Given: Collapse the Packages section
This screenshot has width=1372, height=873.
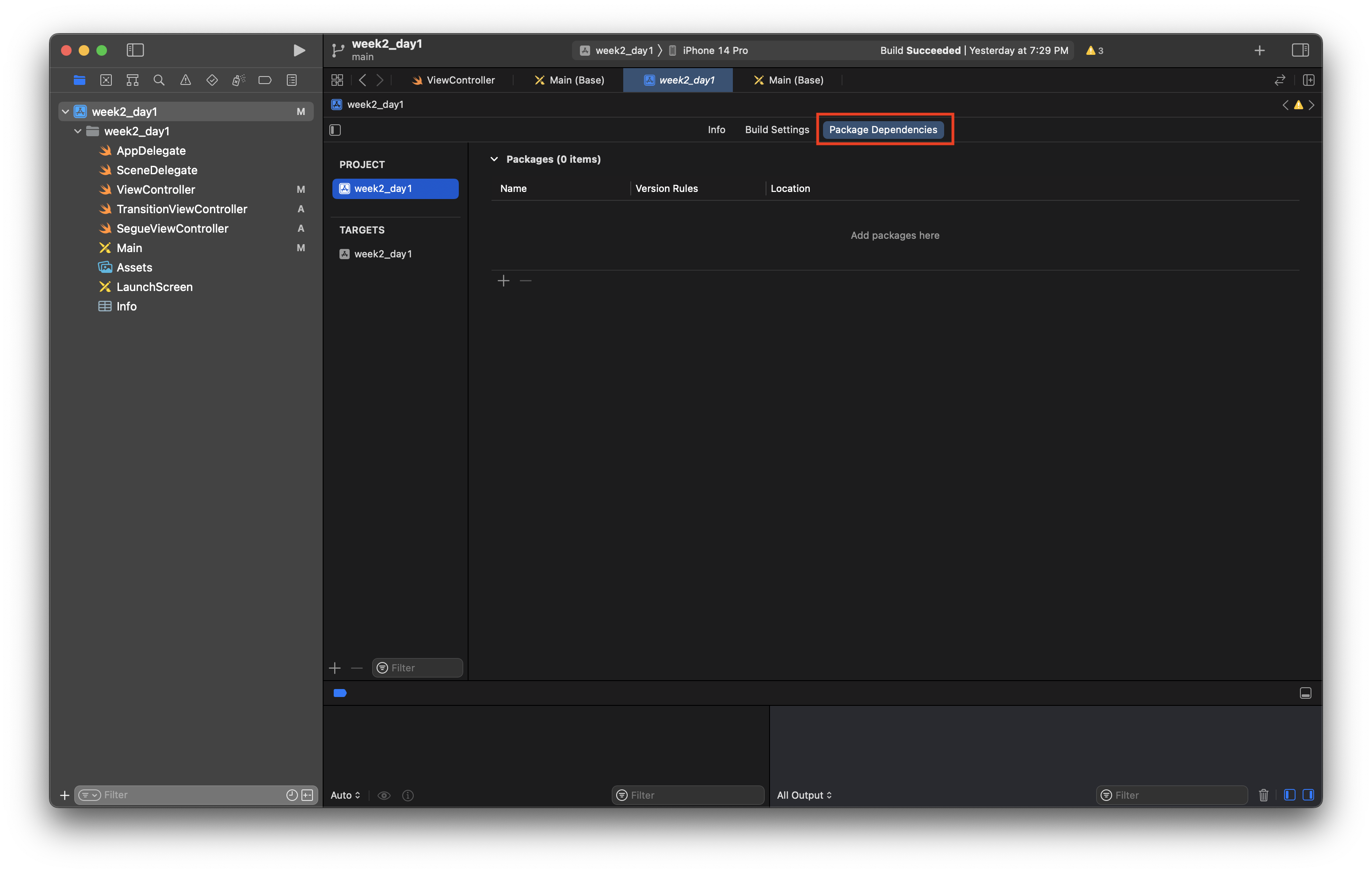Looking at the screenshot, I should click(x=494, y=159).
